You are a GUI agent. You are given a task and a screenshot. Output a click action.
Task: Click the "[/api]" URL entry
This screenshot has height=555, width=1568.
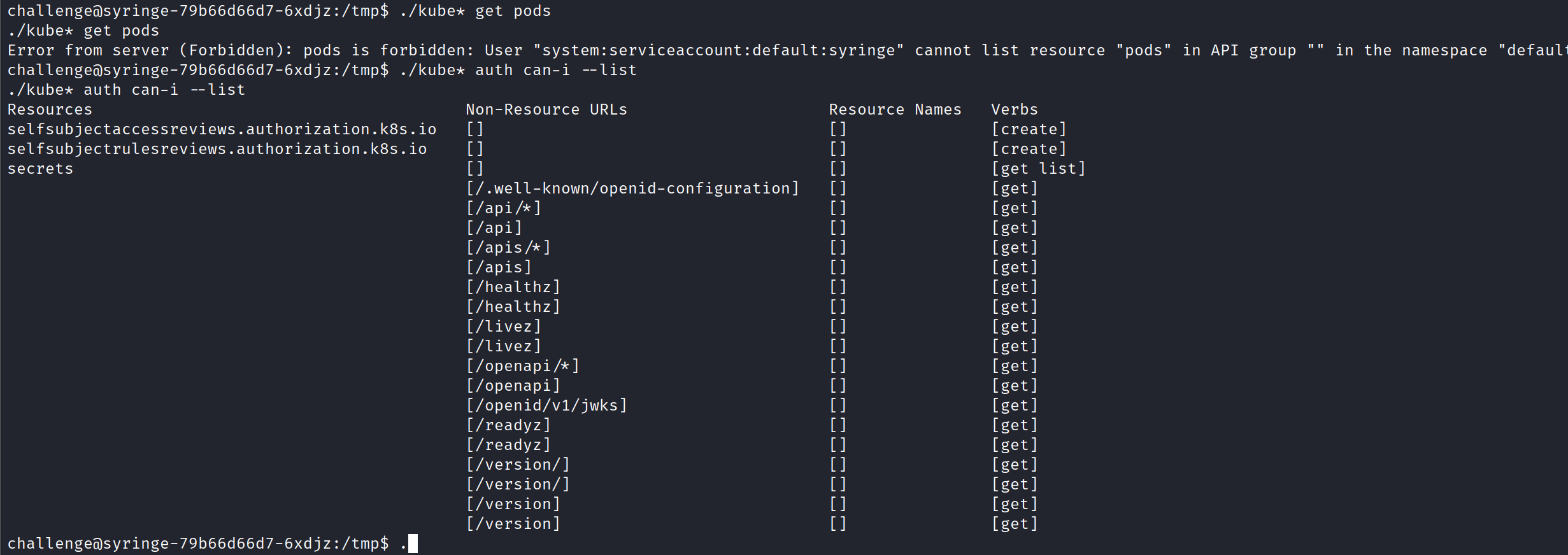494,228
